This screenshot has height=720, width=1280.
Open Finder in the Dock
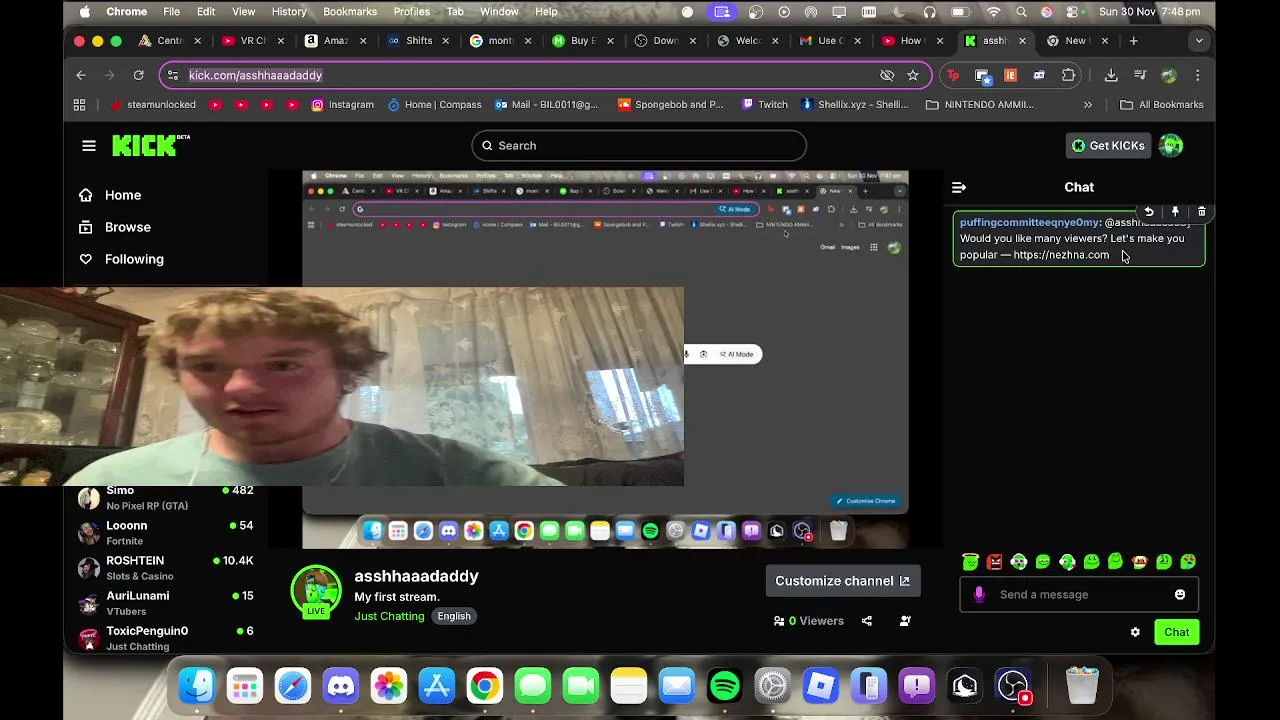coord(197,686)
